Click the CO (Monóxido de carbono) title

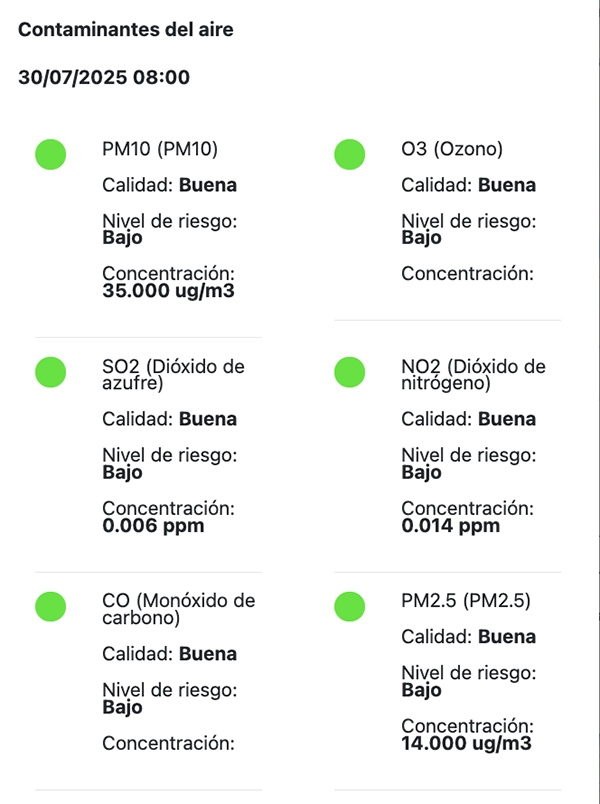point(179,609)
